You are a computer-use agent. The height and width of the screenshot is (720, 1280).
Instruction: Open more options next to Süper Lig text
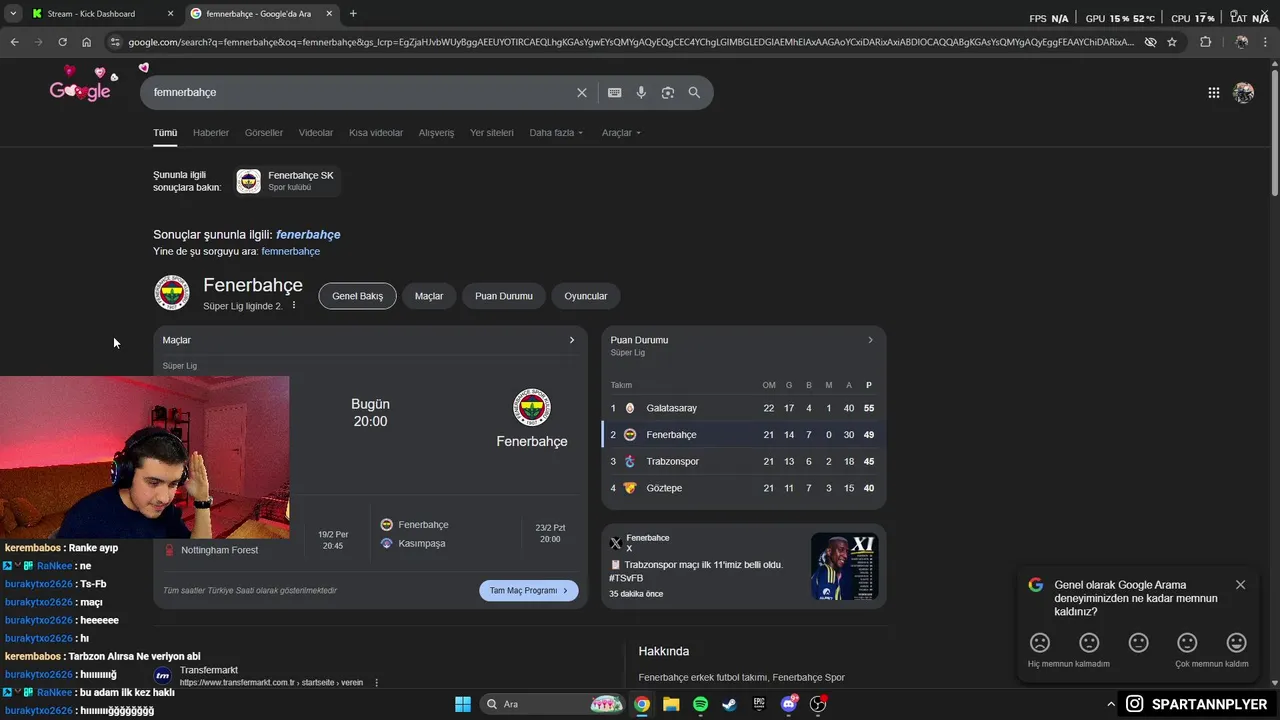(x=294, y=305)
